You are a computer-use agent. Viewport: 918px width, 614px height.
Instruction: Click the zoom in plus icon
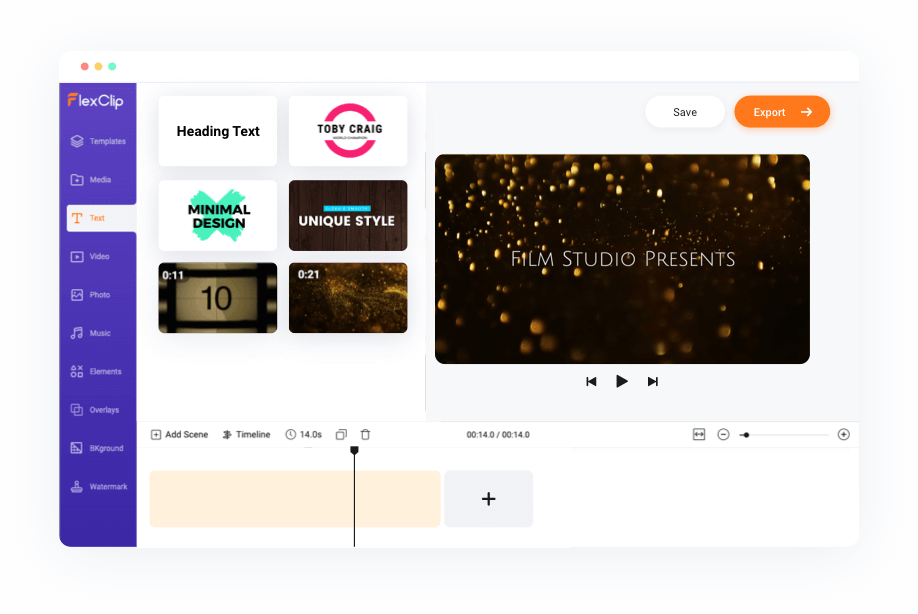click(843, 434)
